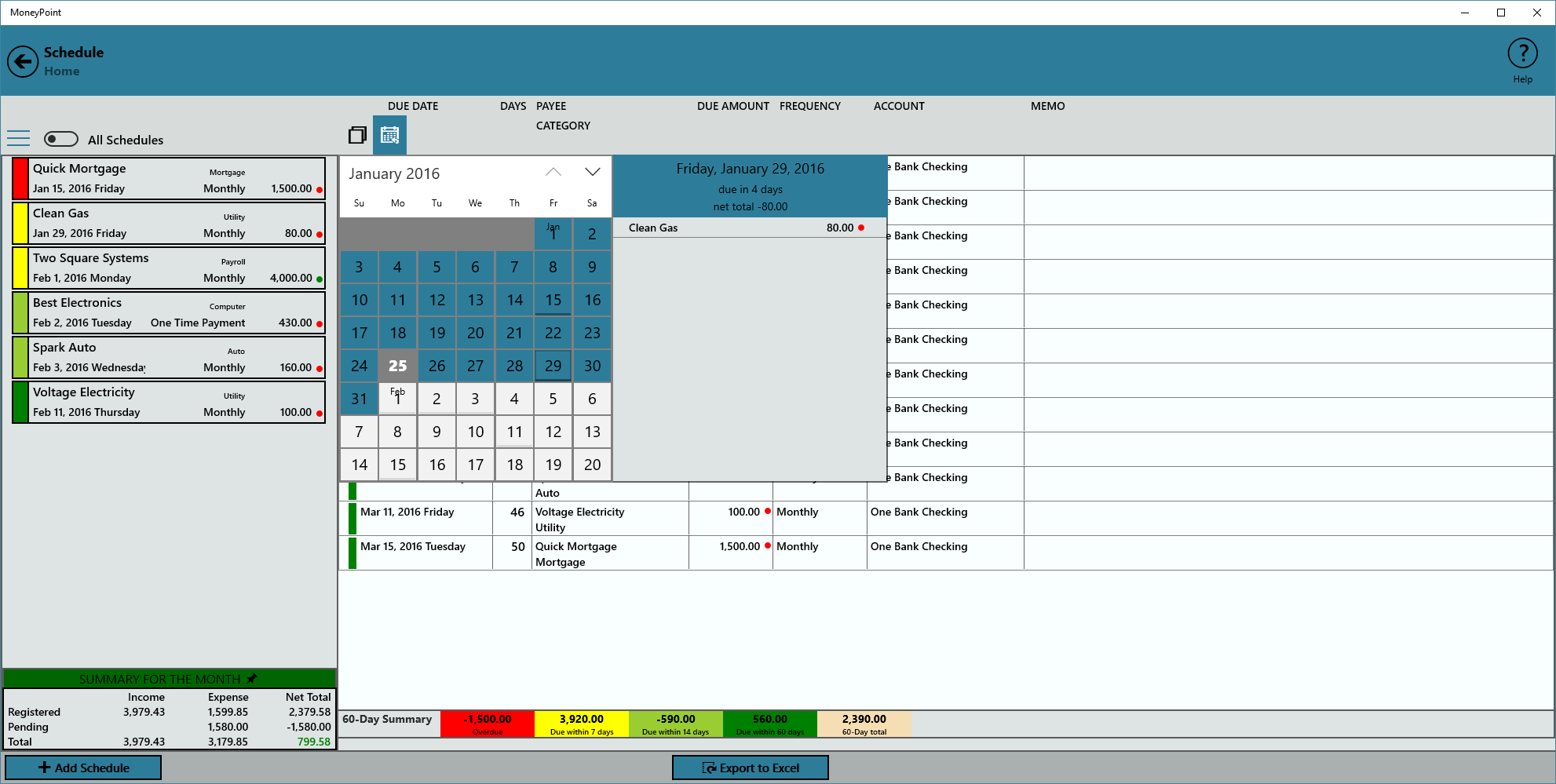Open the Clean Gas schedule card
The width and height of the screenshot is (1556, 784).
tap(169, 223)
